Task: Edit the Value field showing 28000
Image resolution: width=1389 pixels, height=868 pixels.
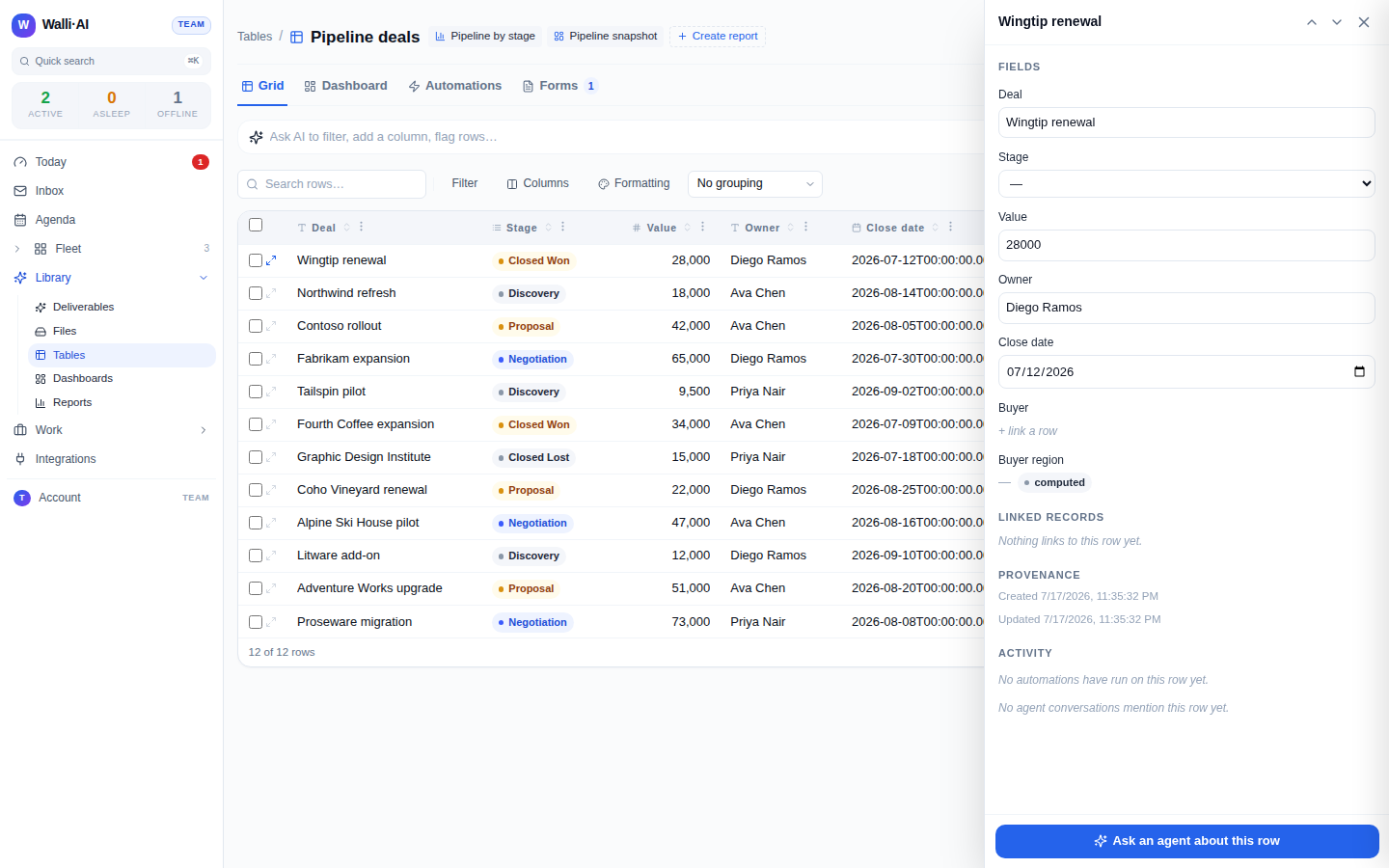Action: coord(1186,245)
